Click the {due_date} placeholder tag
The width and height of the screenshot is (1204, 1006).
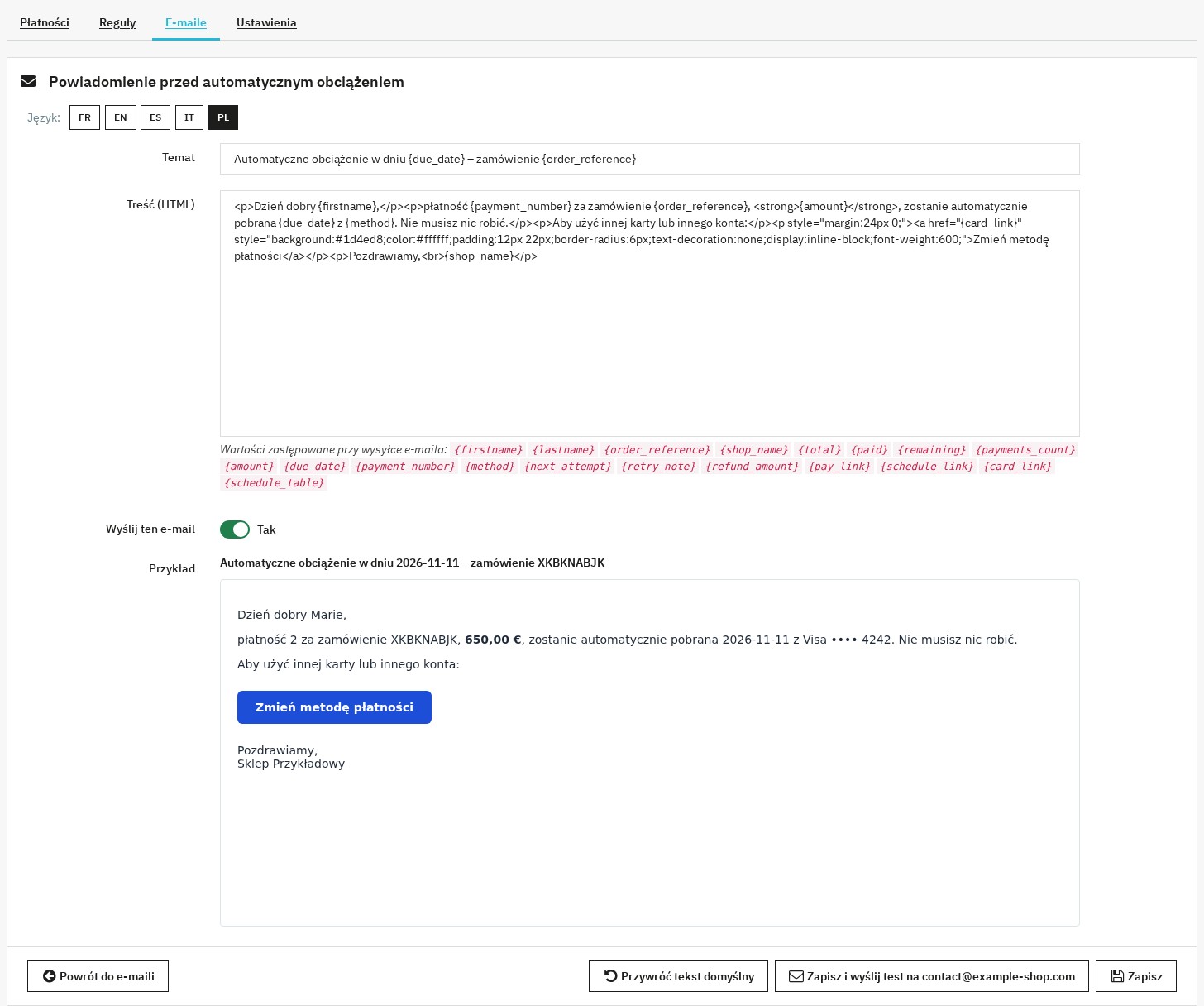click(x=314, y=467)
